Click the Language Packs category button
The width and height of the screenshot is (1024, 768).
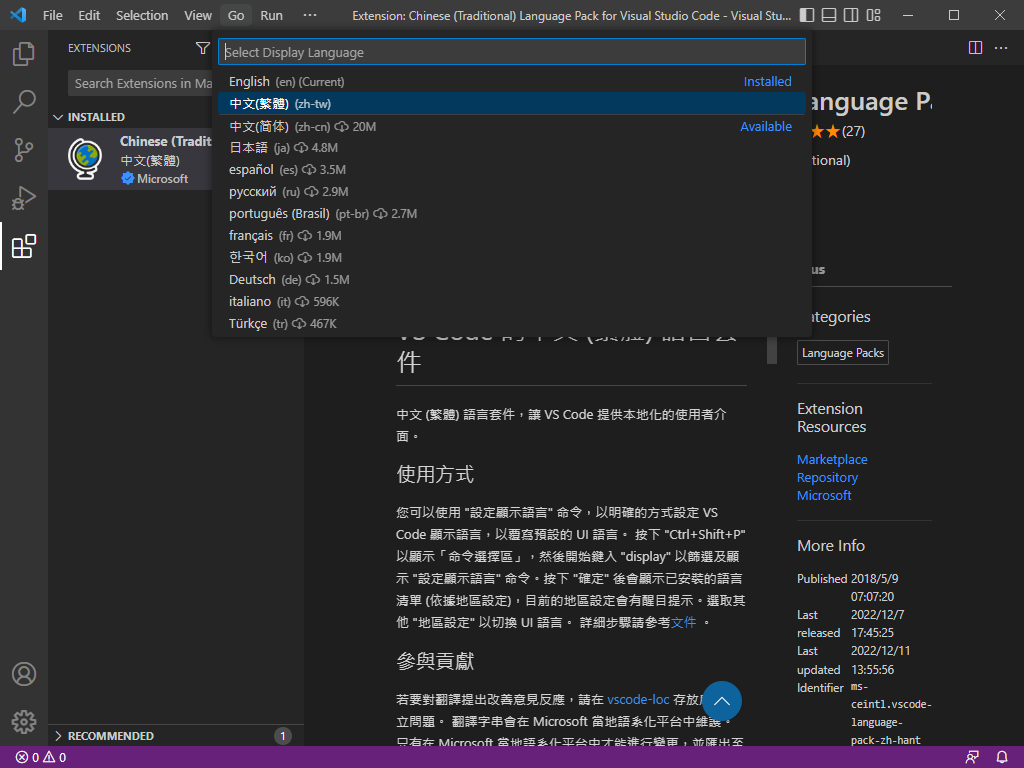(842, 353)
